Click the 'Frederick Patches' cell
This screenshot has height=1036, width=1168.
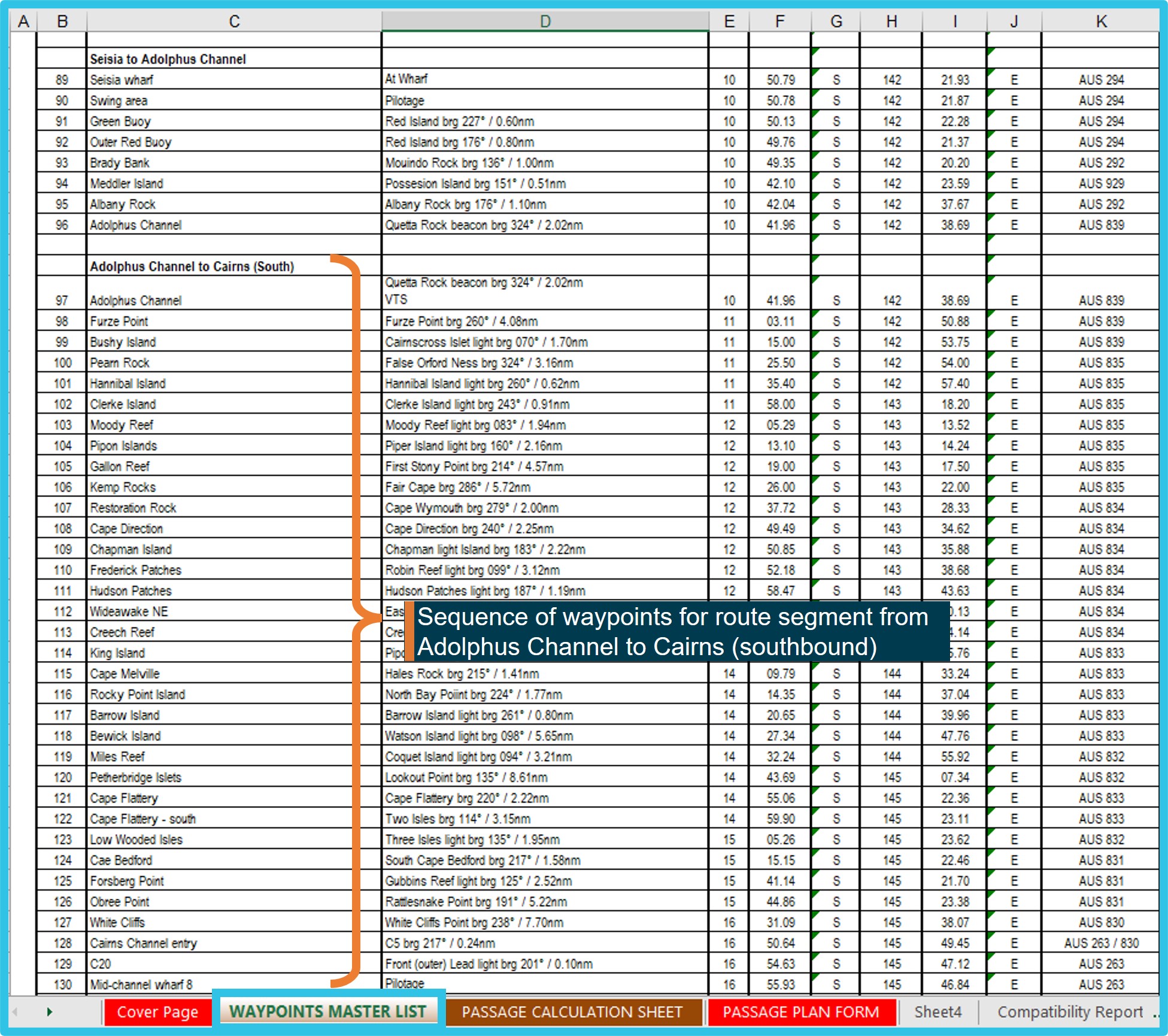[234, 570]
